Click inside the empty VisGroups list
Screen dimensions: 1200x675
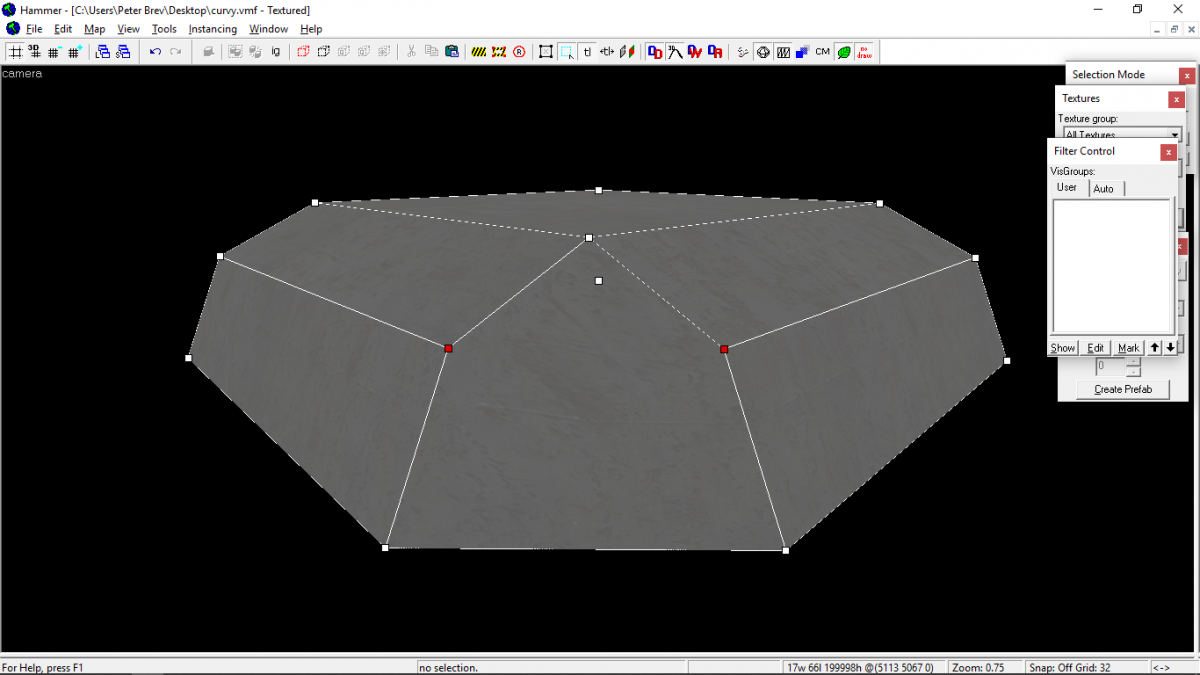click(x=1112, y=265)
